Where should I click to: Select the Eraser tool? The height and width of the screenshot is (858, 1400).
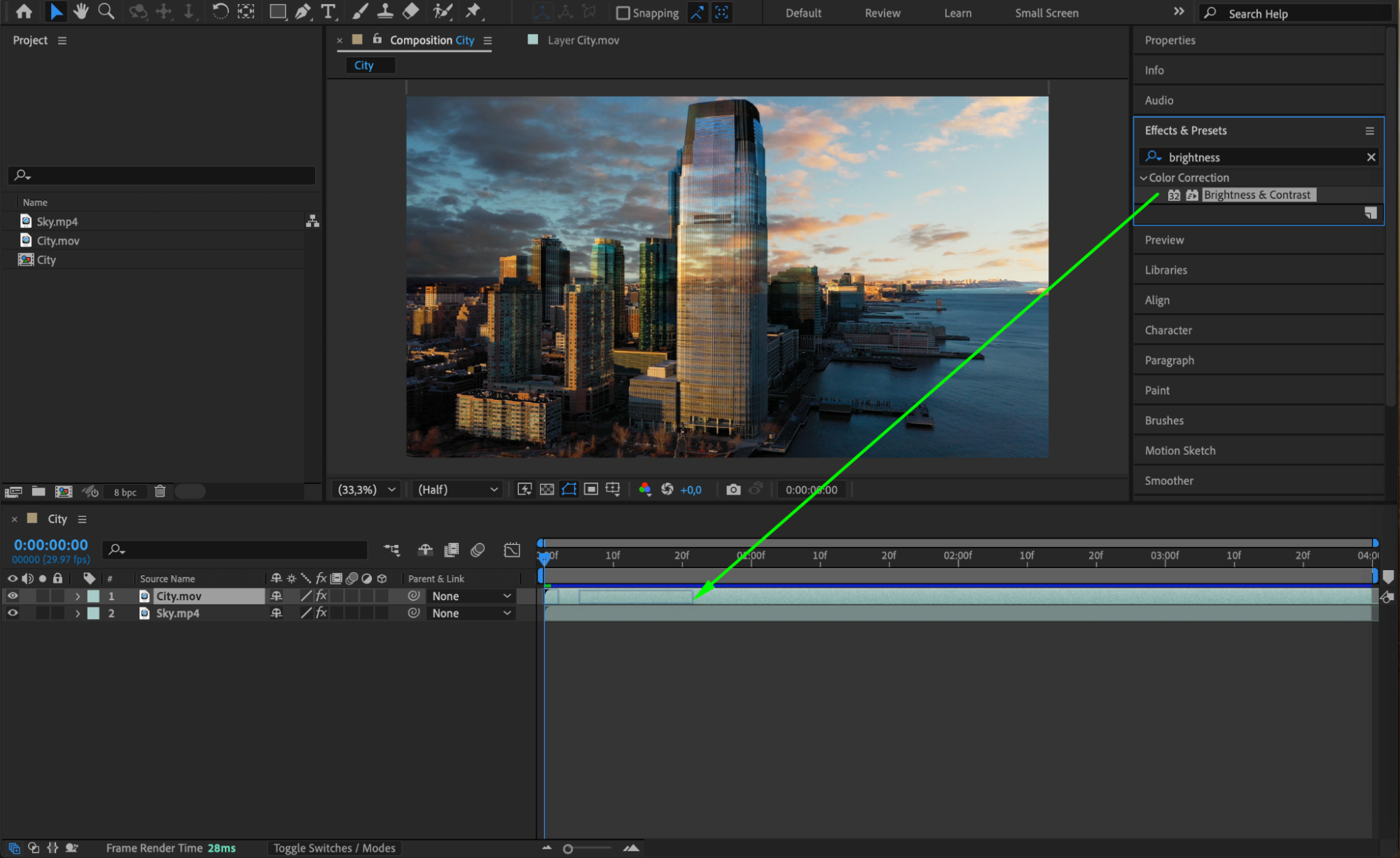pos(411,11)
